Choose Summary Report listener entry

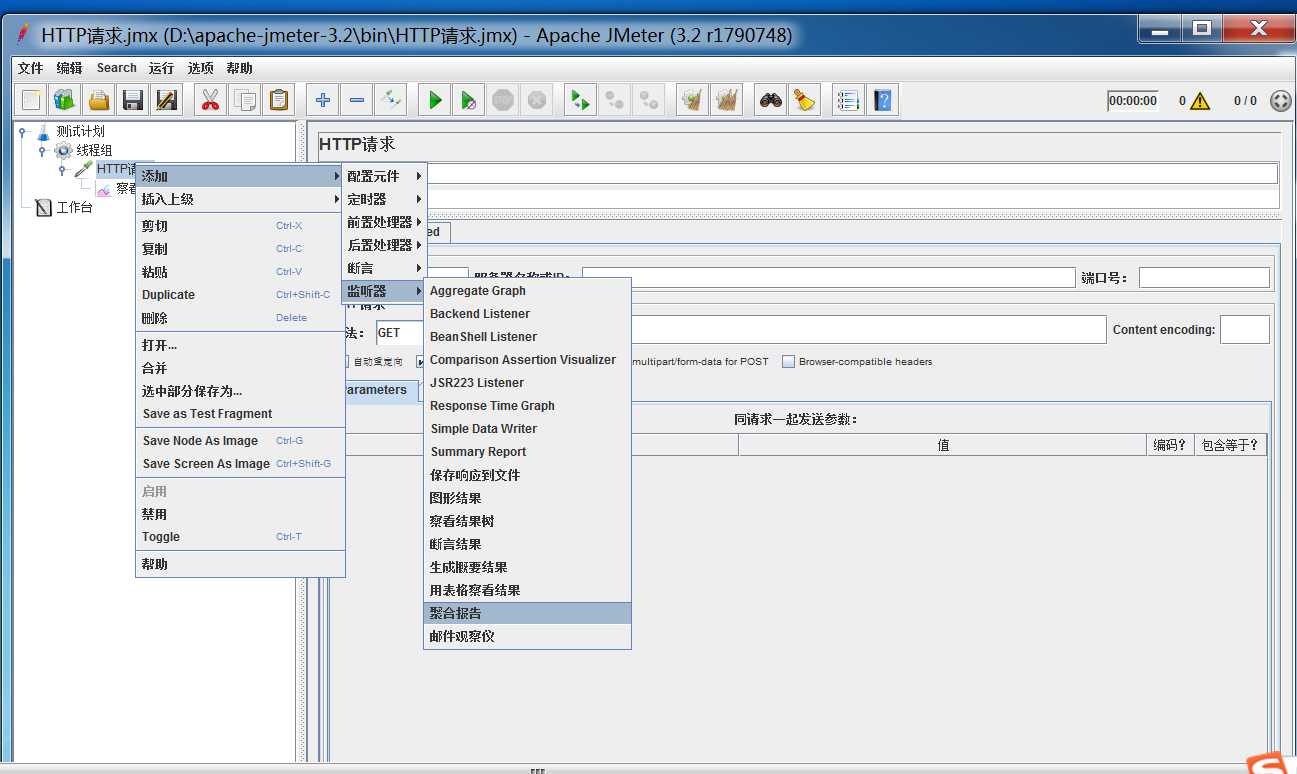[478, 452]
